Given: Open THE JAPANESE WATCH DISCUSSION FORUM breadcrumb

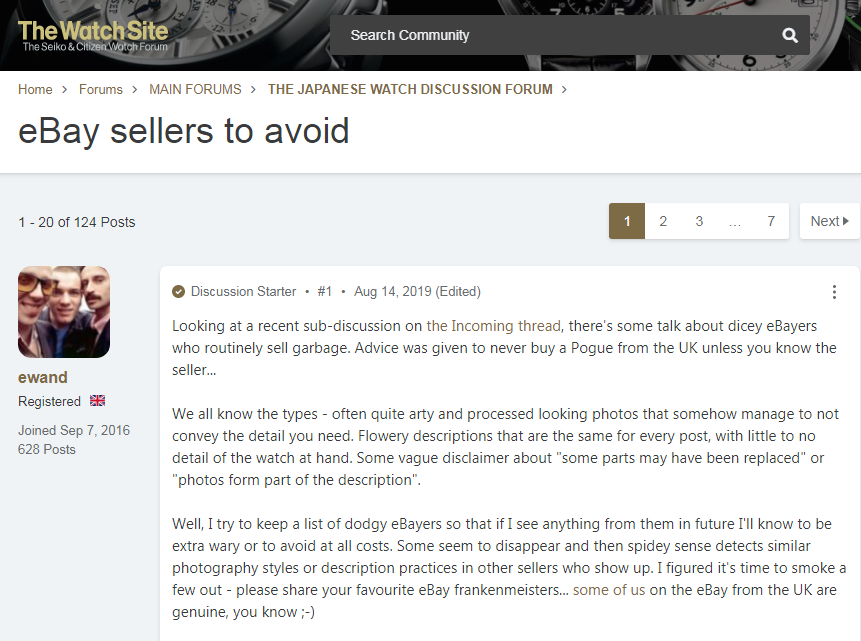Looking at the screenshot, I should (410, 89).
